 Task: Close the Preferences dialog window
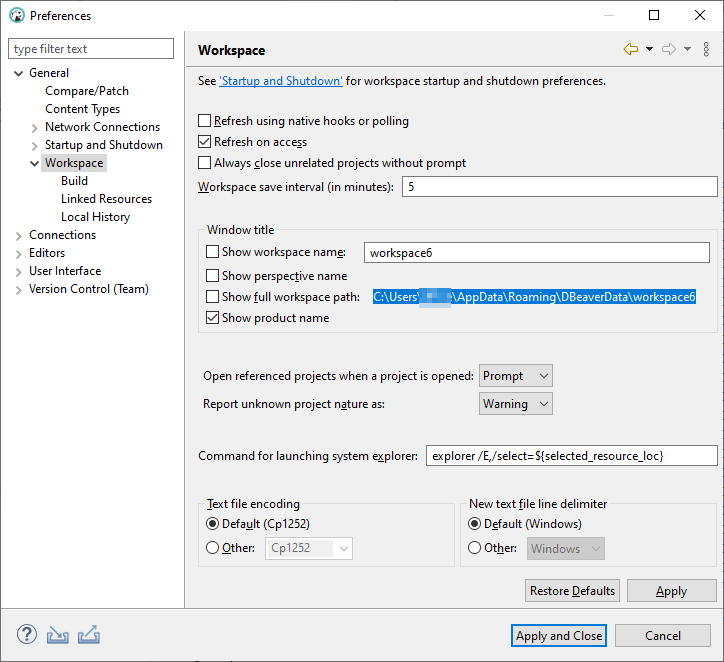click(x=700, y=15)
